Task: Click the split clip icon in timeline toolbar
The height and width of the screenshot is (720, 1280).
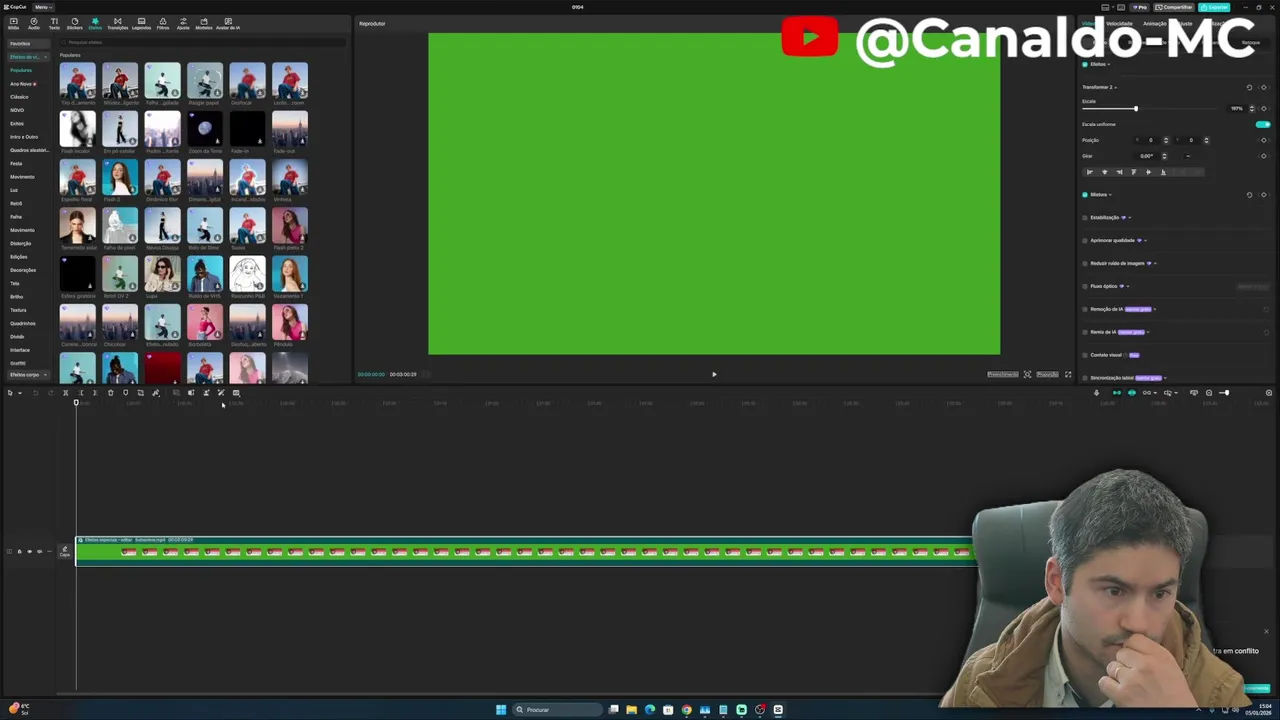Action: (x=66, y=393)
